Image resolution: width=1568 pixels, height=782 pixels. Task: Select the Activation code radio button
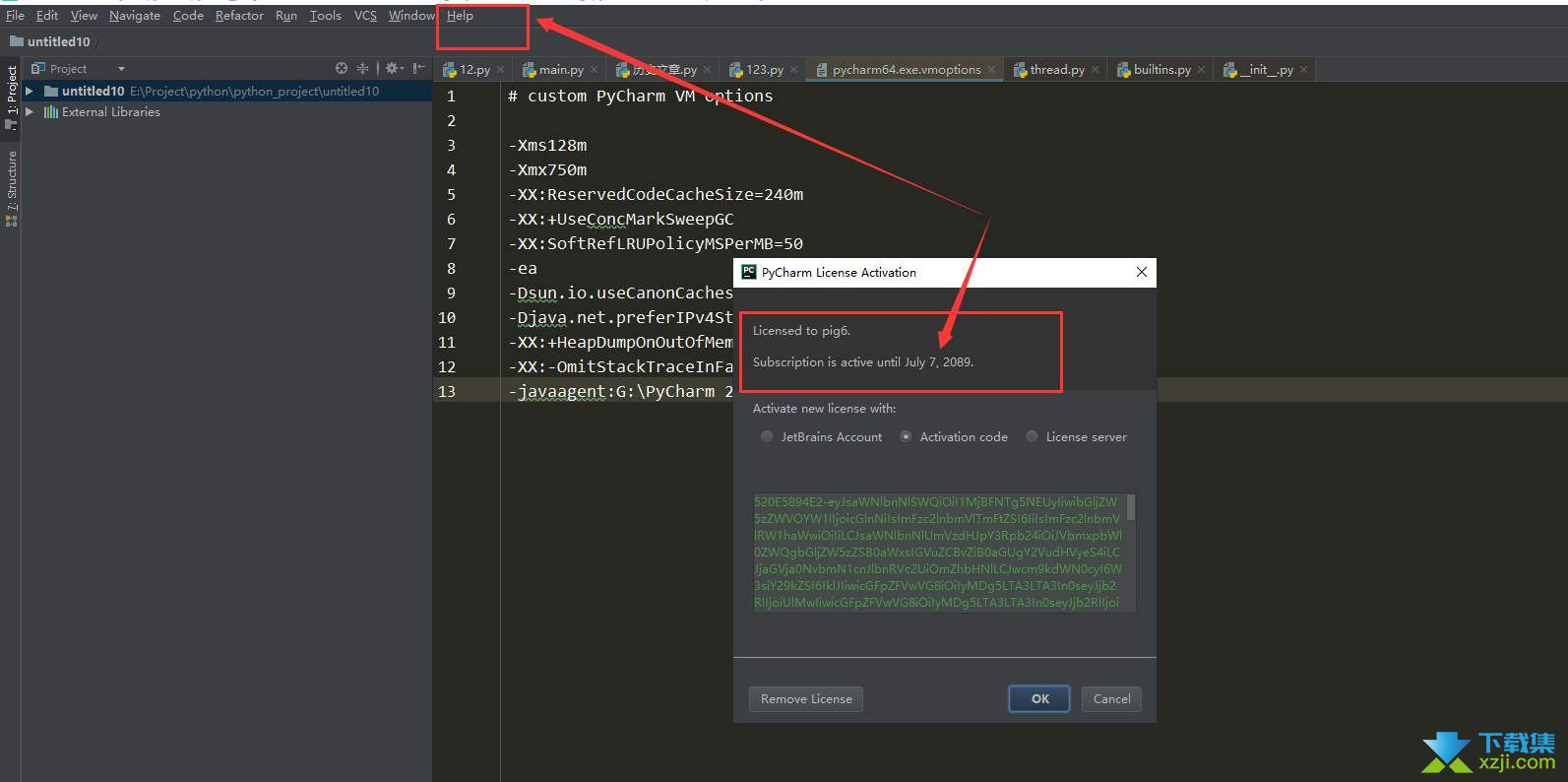click(906, 436)
